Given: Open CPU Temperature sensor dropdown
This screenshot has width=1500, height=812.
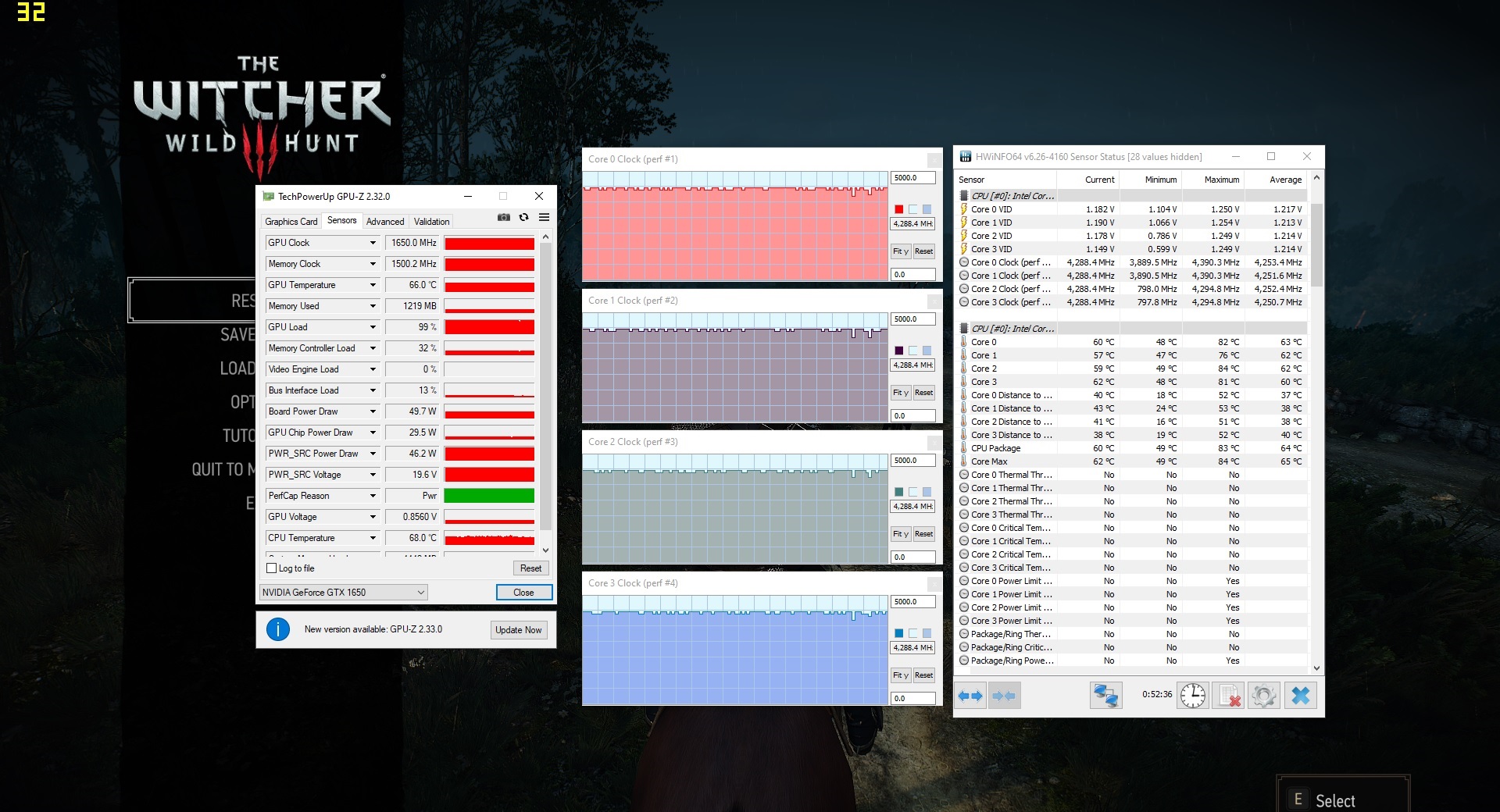Looking at the screenshot, I should click(373, 538).
